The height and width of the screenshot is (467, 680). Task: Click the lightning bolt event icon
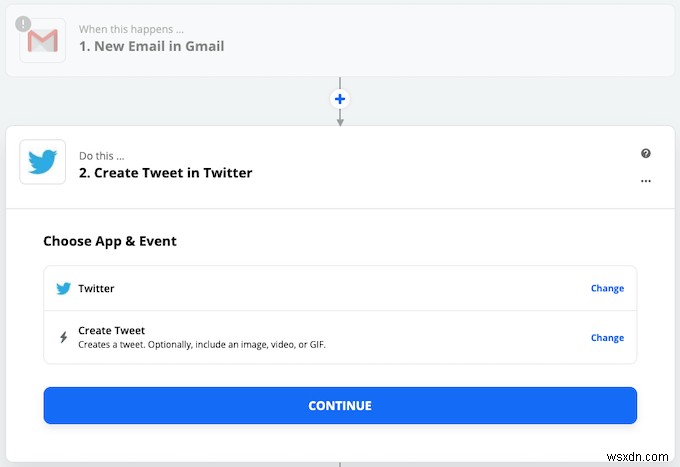point(63,337)
